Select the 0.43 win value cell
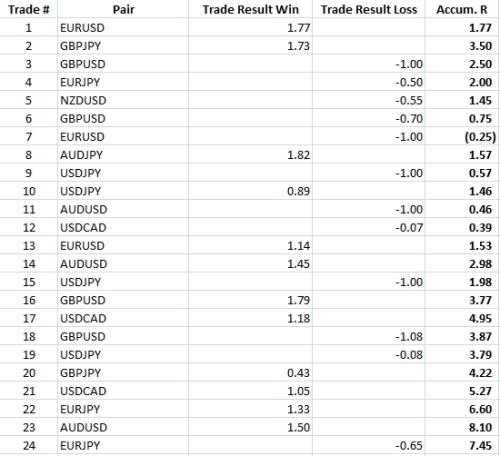 coord(250,373)
